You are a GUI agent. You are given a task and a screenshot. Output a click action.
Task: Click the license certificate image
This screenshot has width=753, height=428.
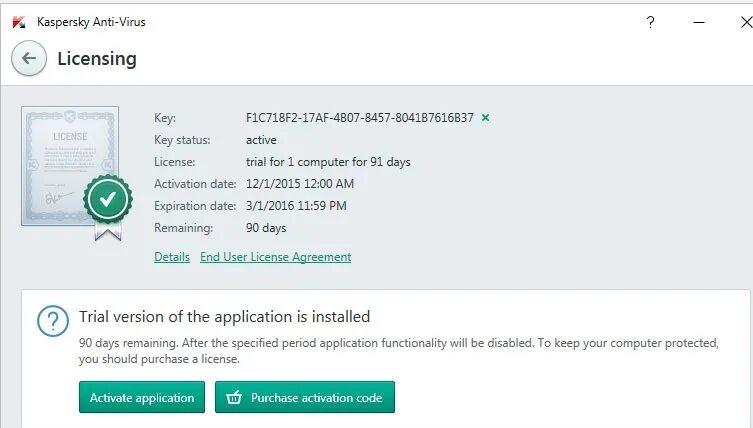(70, 166)
